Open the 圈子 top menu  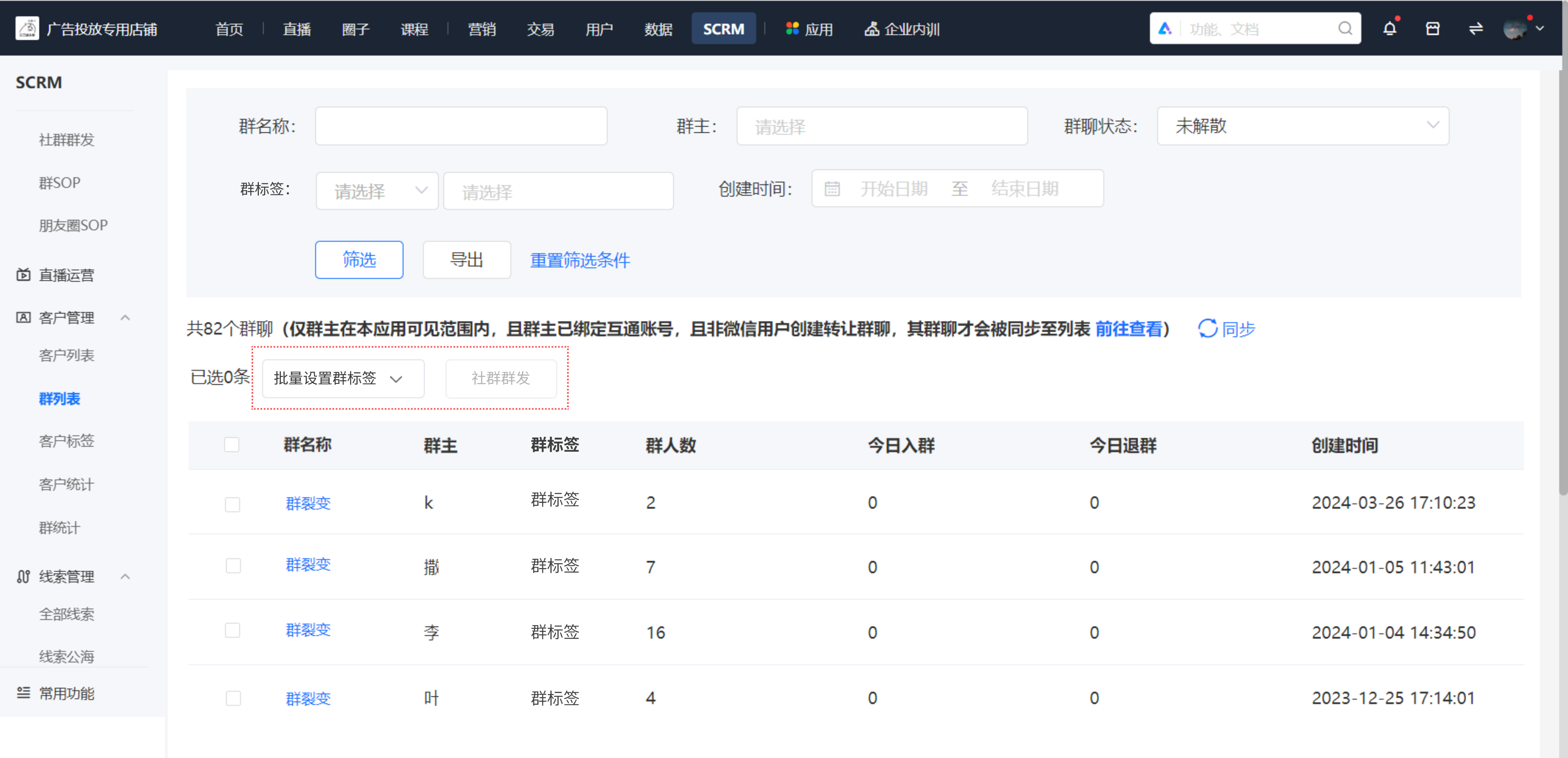tap(356, 29)
